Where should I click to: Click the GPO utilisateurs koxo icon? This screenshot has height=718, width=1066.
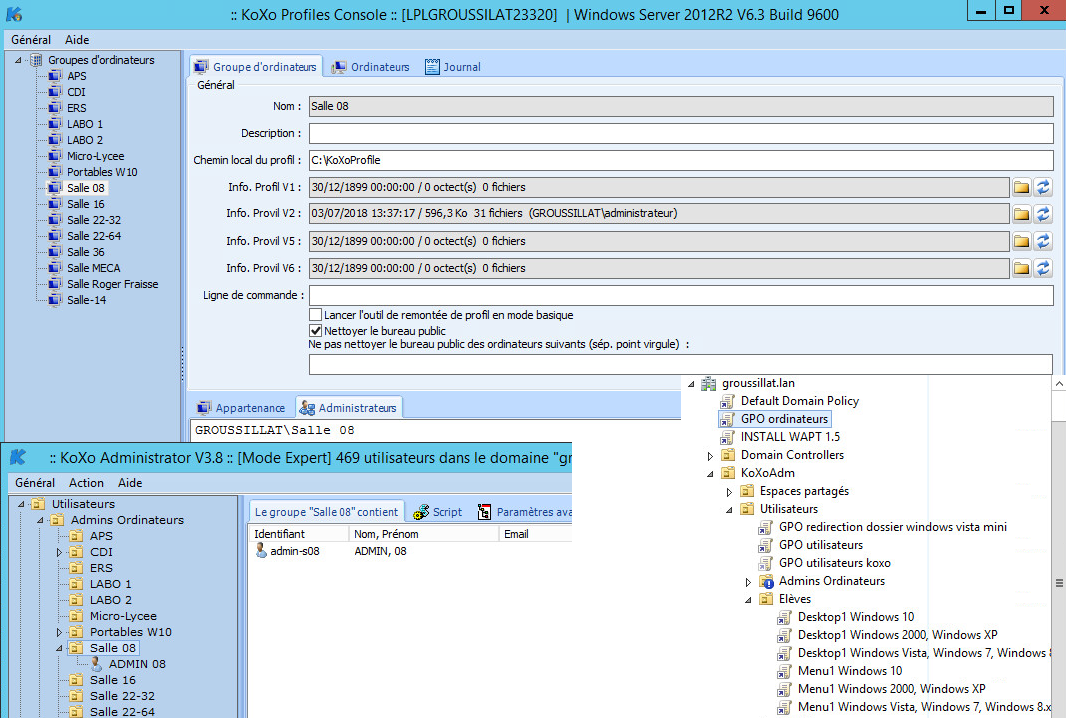766,563
